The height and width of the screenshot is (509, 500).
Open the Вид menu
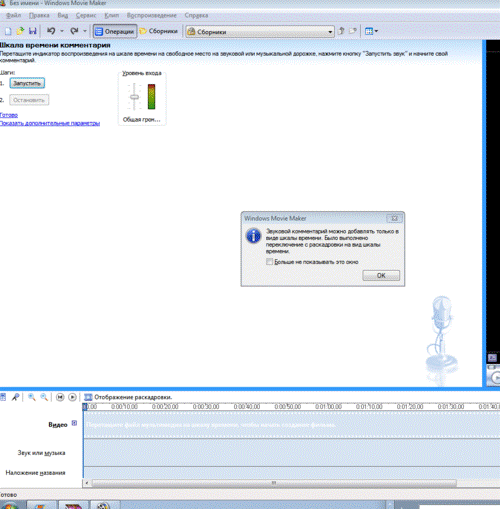point(63,15)
